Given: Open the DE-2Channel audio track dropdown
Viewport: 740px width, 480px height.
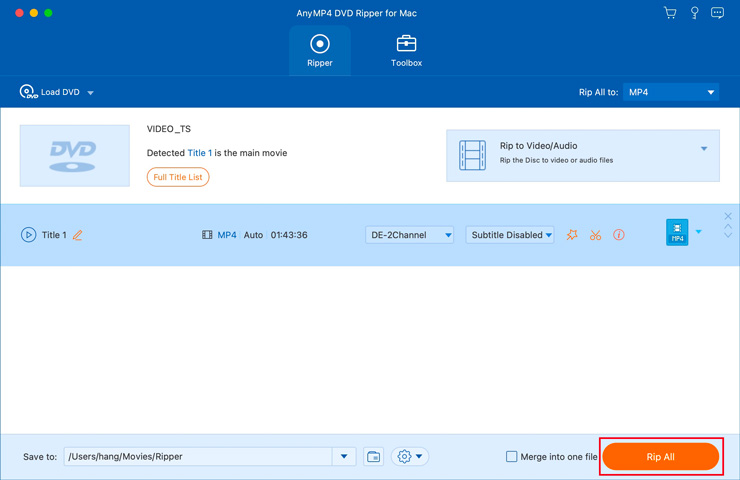Looking at the screenshot, I should (410, 235).
